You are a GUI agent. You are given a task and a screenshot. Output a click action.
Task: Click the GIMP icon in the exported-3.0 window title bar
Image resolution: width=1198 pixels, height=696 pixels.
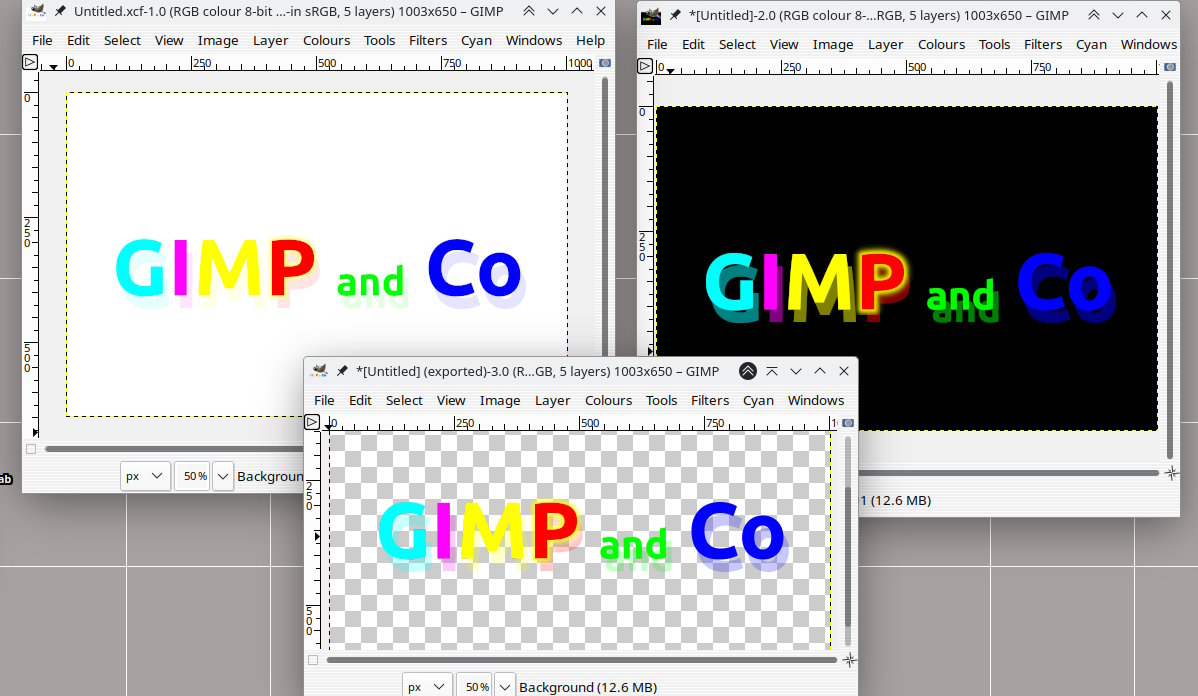(319, 371)
